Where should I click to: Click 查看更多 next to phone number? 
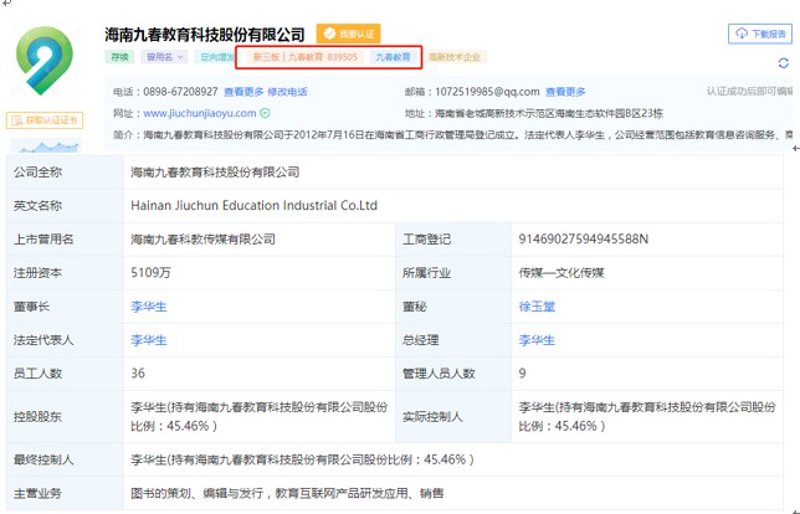click(x=243, y=92)
